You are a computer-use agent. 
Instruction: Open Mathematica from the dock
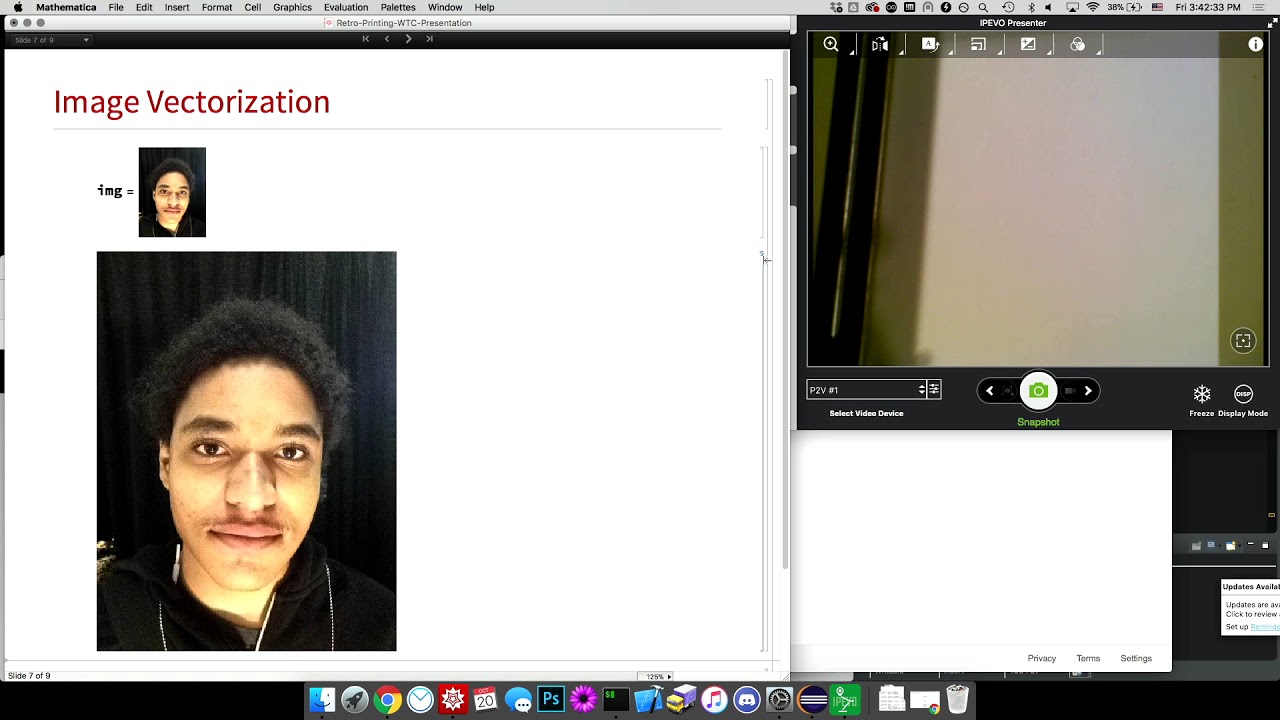tap(453, 699)
